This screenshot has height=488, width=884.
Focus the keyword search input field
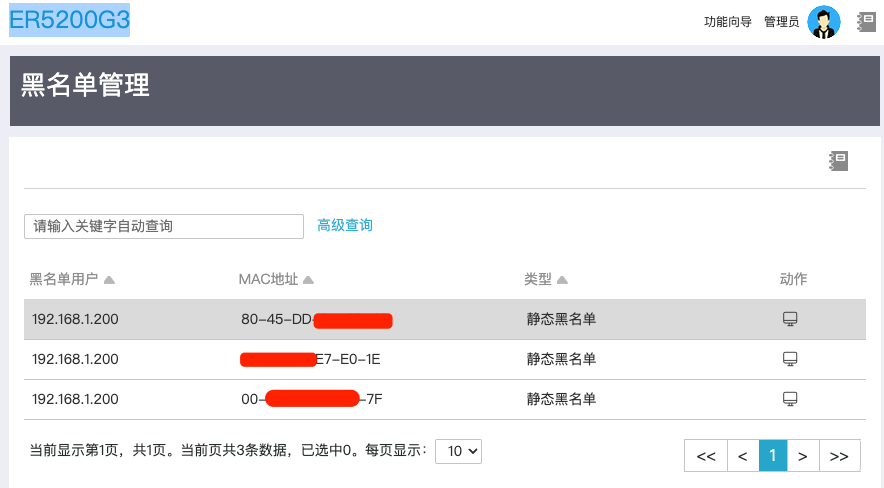tap(163, 226)
